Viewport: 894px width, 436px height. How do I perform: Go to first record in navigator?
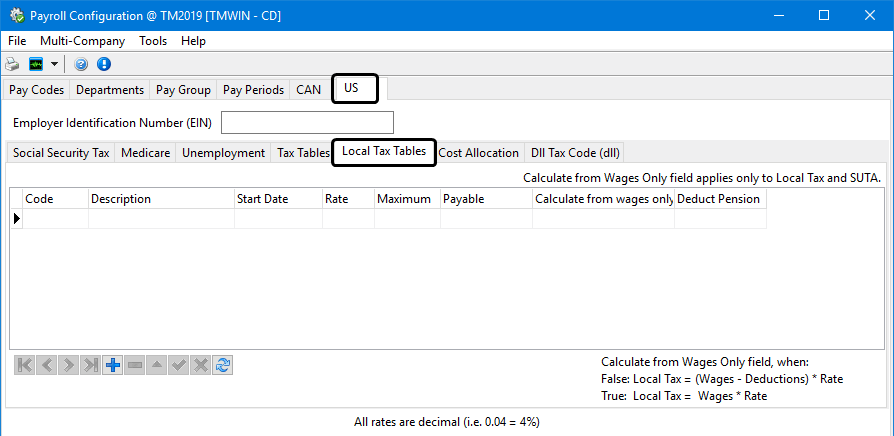[25, 365]
